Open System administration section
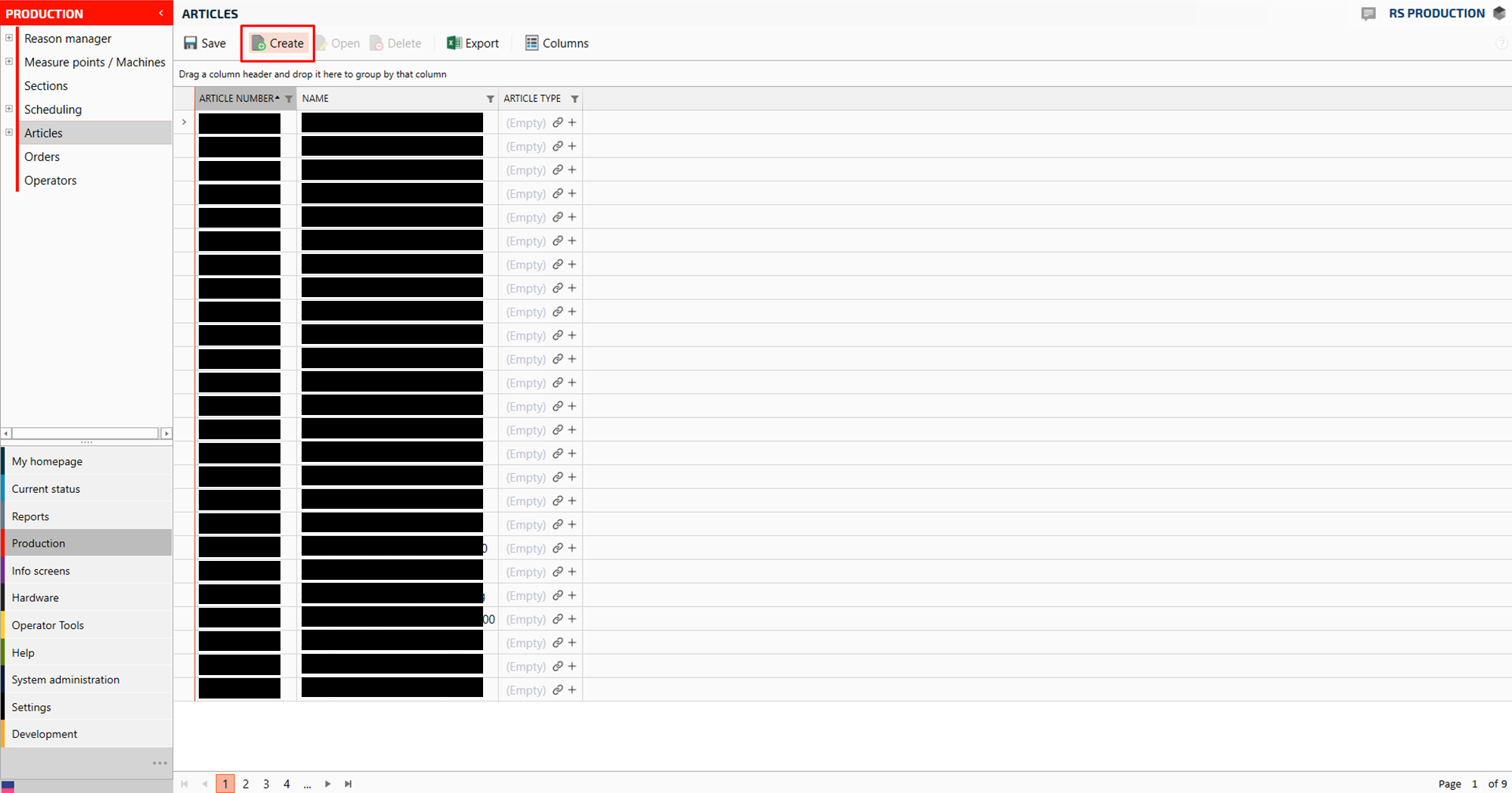The image size is (1512, 793). coord(65,680)
